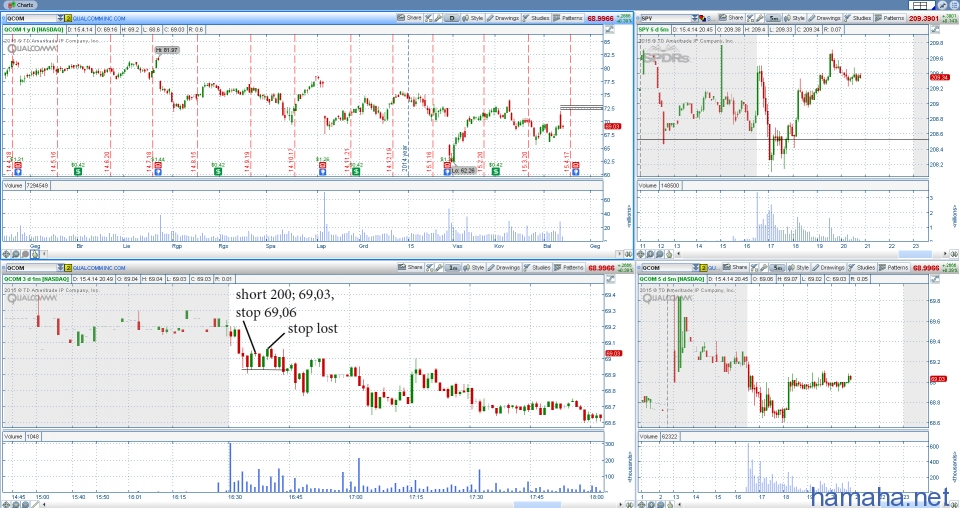The height and width of the screenshot is (508, 960).
Task: Open Patterns menu in QCOM daily chart
Action: [568, 18]
